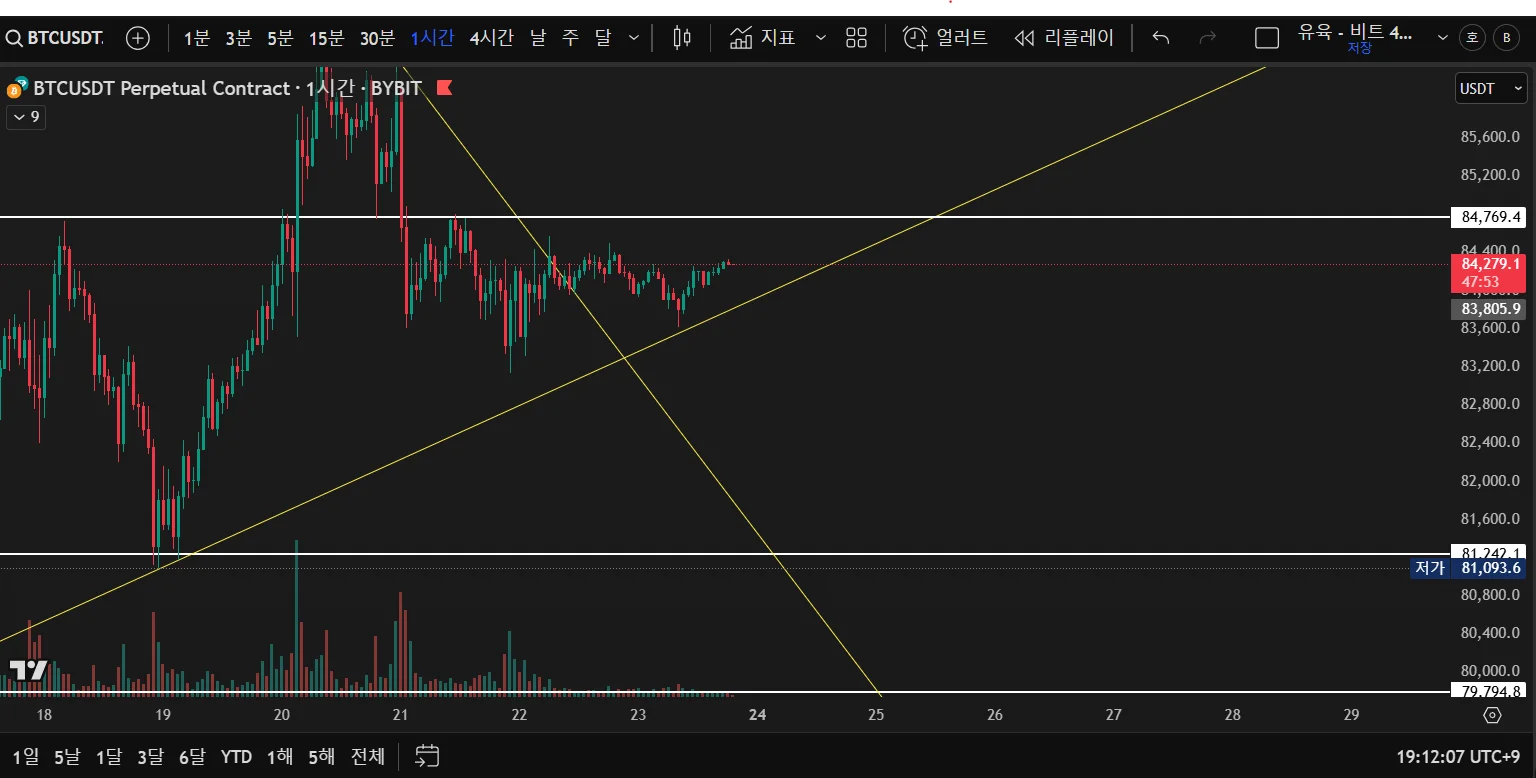Save the layout via 저장
The image size is (1536, 778).
click(x=1359, y=48)
